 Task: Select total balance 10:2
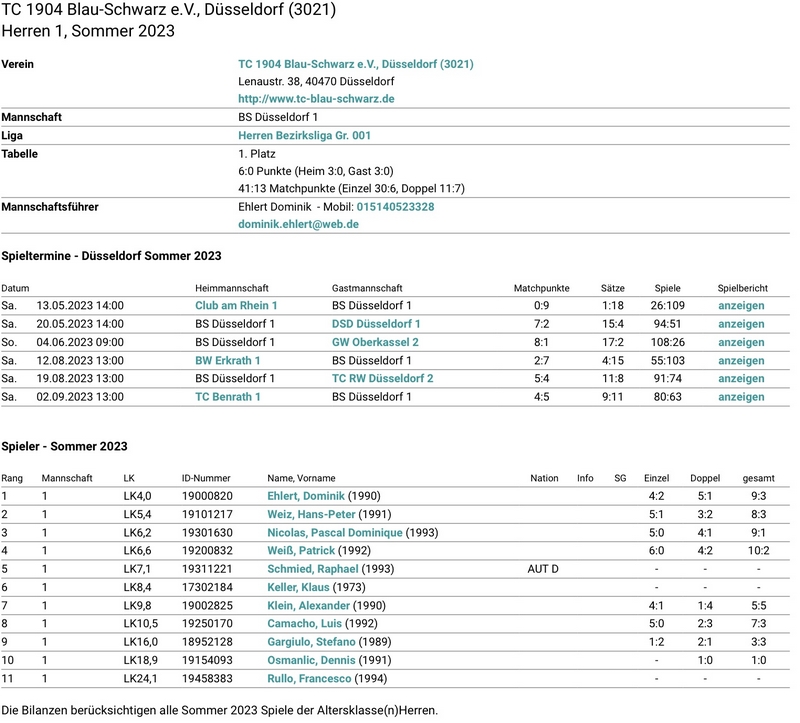coord(759,551)
